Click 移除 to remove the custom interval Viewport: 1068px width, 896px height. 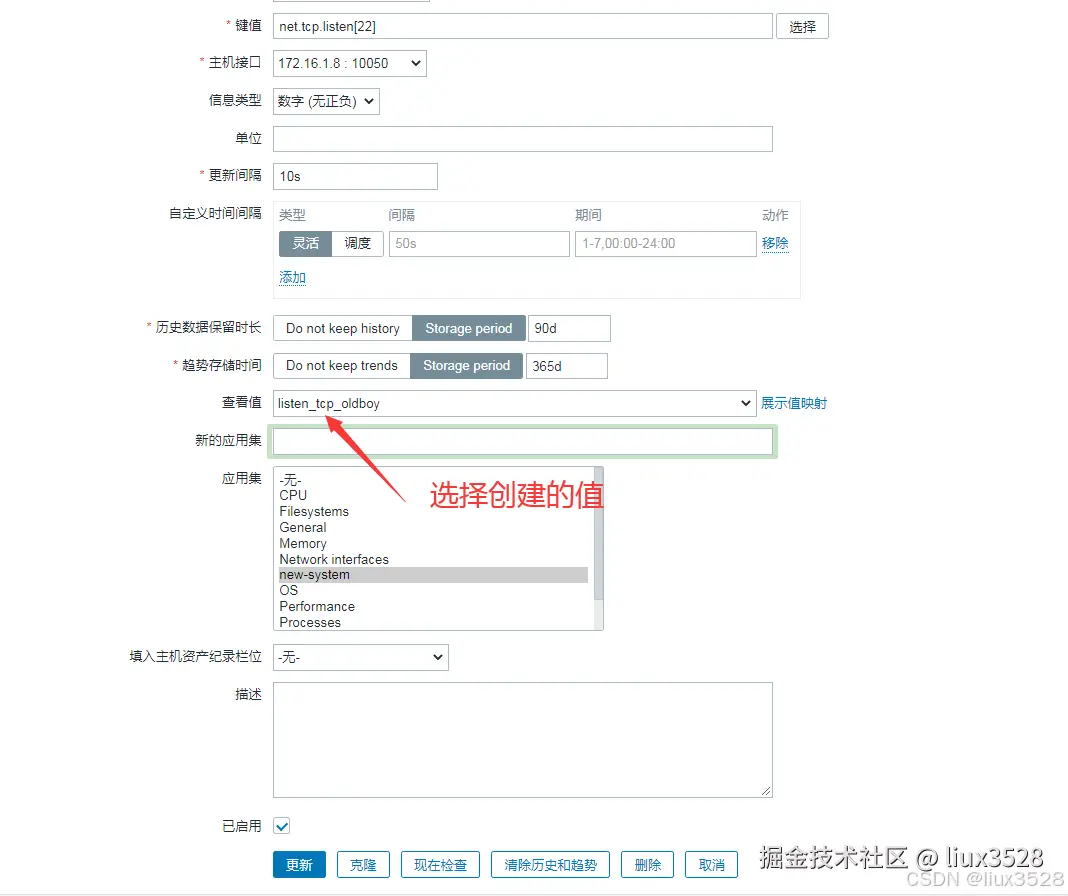coord(775,243)
